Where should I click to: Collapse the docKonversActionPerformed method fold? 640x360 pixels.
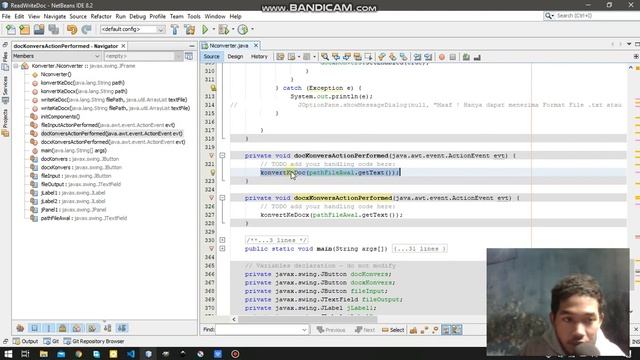pos(222,156)
